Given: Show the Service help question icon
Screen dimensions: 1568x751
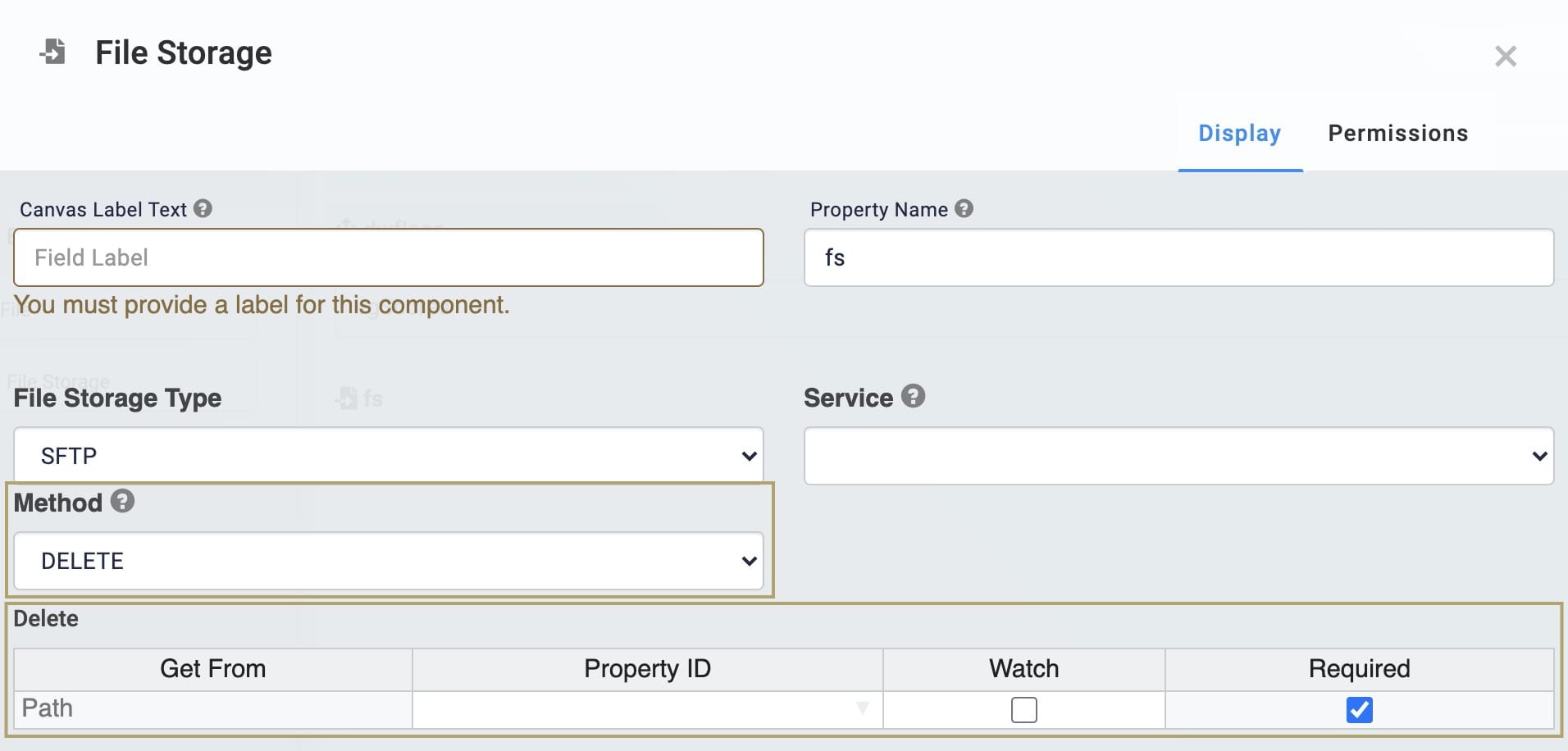Looking at the screenshot, I should (x=913, y=396).
